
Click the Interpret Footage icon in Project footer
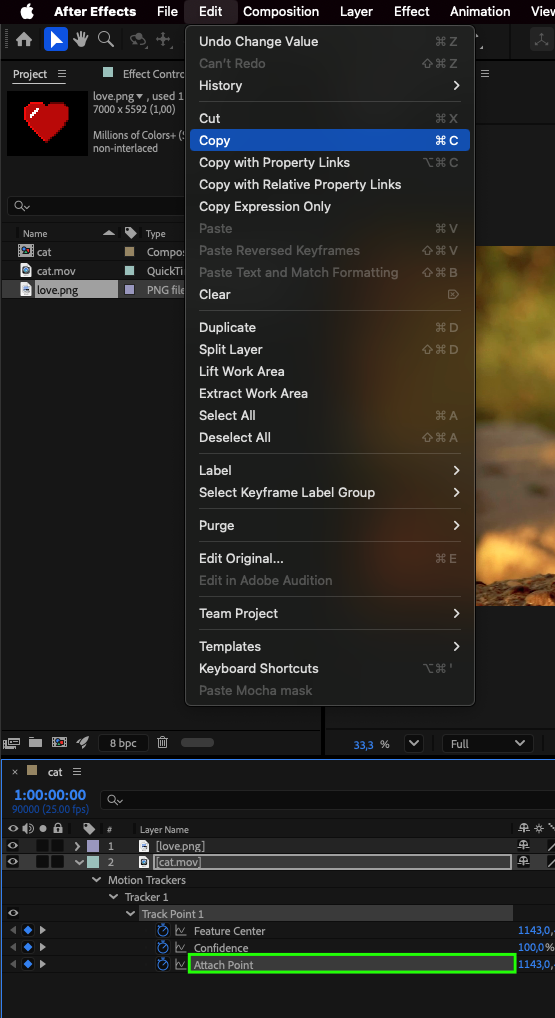12,743
